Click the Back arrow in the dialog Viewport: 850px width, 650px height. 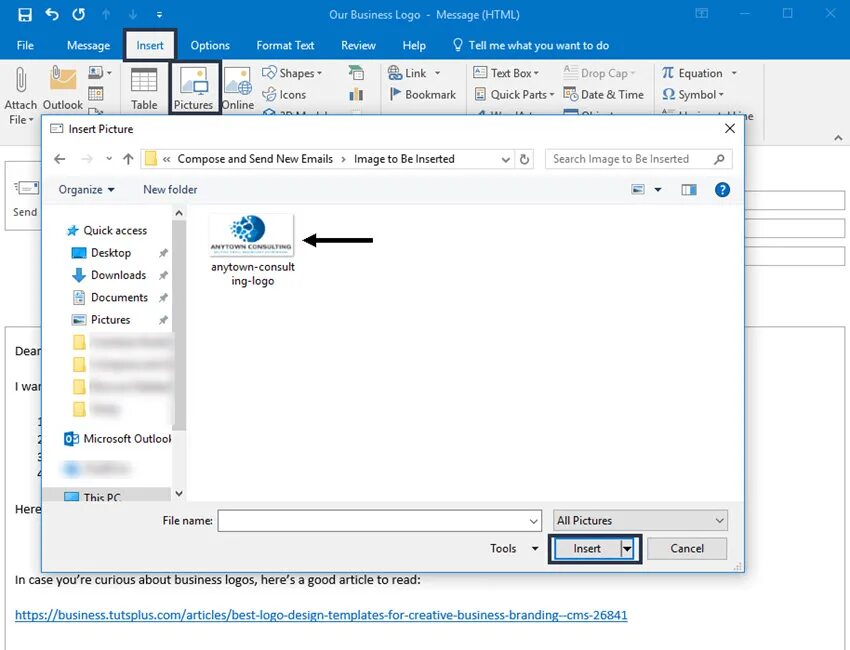click(60, 159)
